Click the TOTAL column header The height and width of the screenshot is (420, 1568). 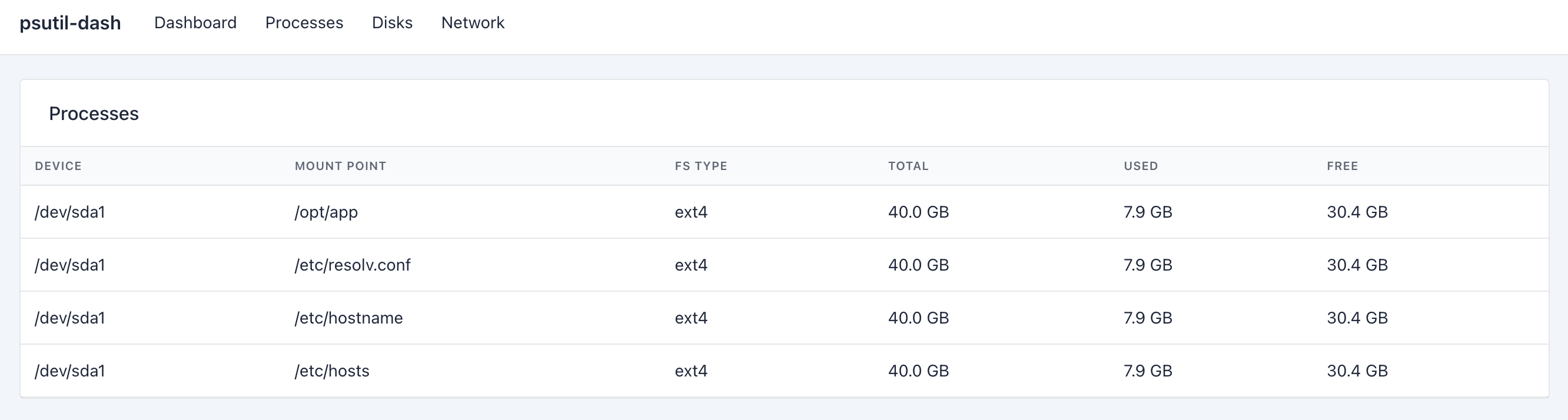point(908,166)
